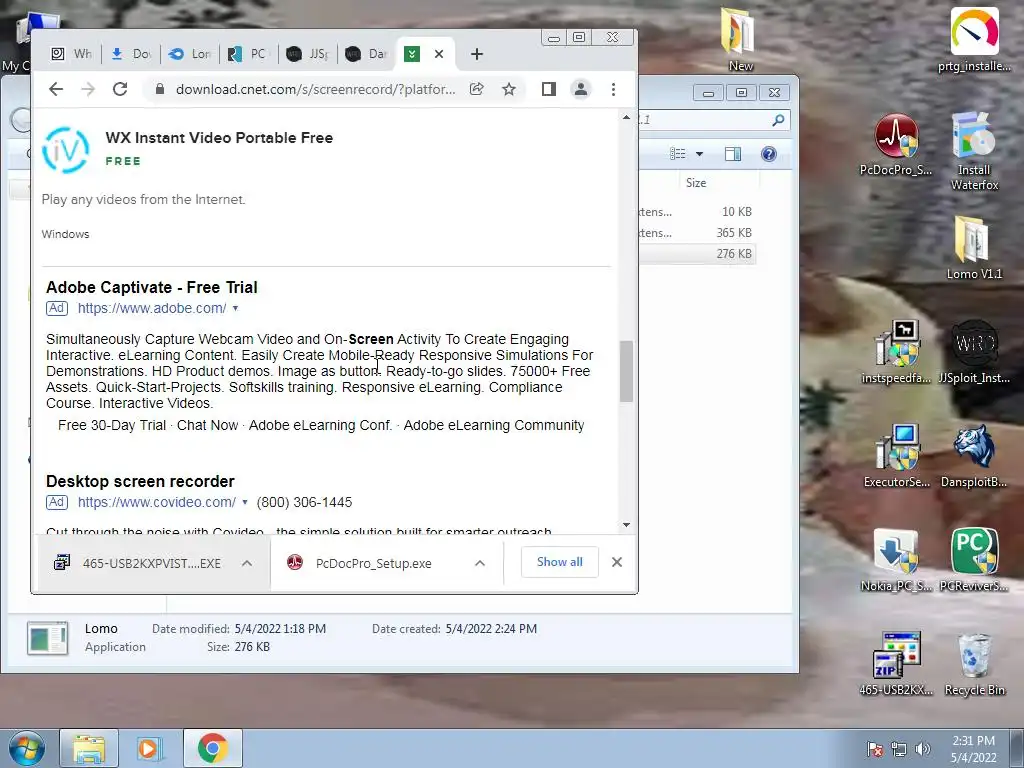1024x768 pixels.
Task: Expand options for 465-USB2KXPVIST download
Action: pos(247,563)
